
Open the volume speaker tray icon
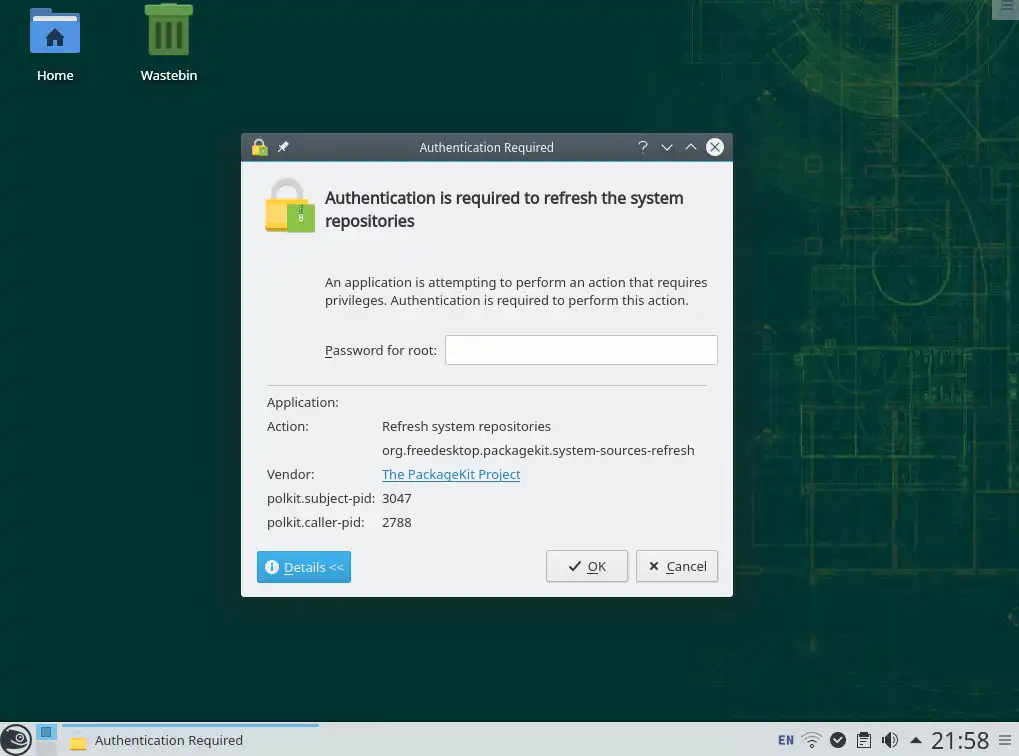coord(890,740)
